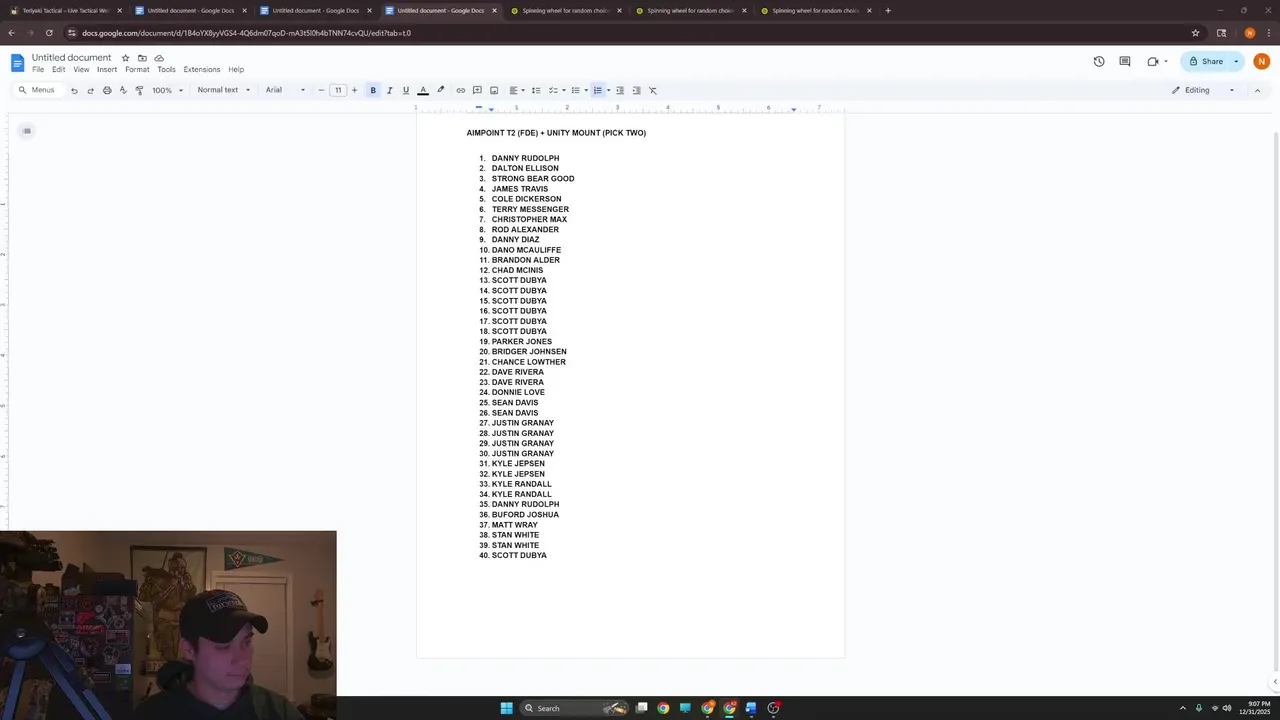
Task: Click the Untitled document title field
Action: click(71, 58)
